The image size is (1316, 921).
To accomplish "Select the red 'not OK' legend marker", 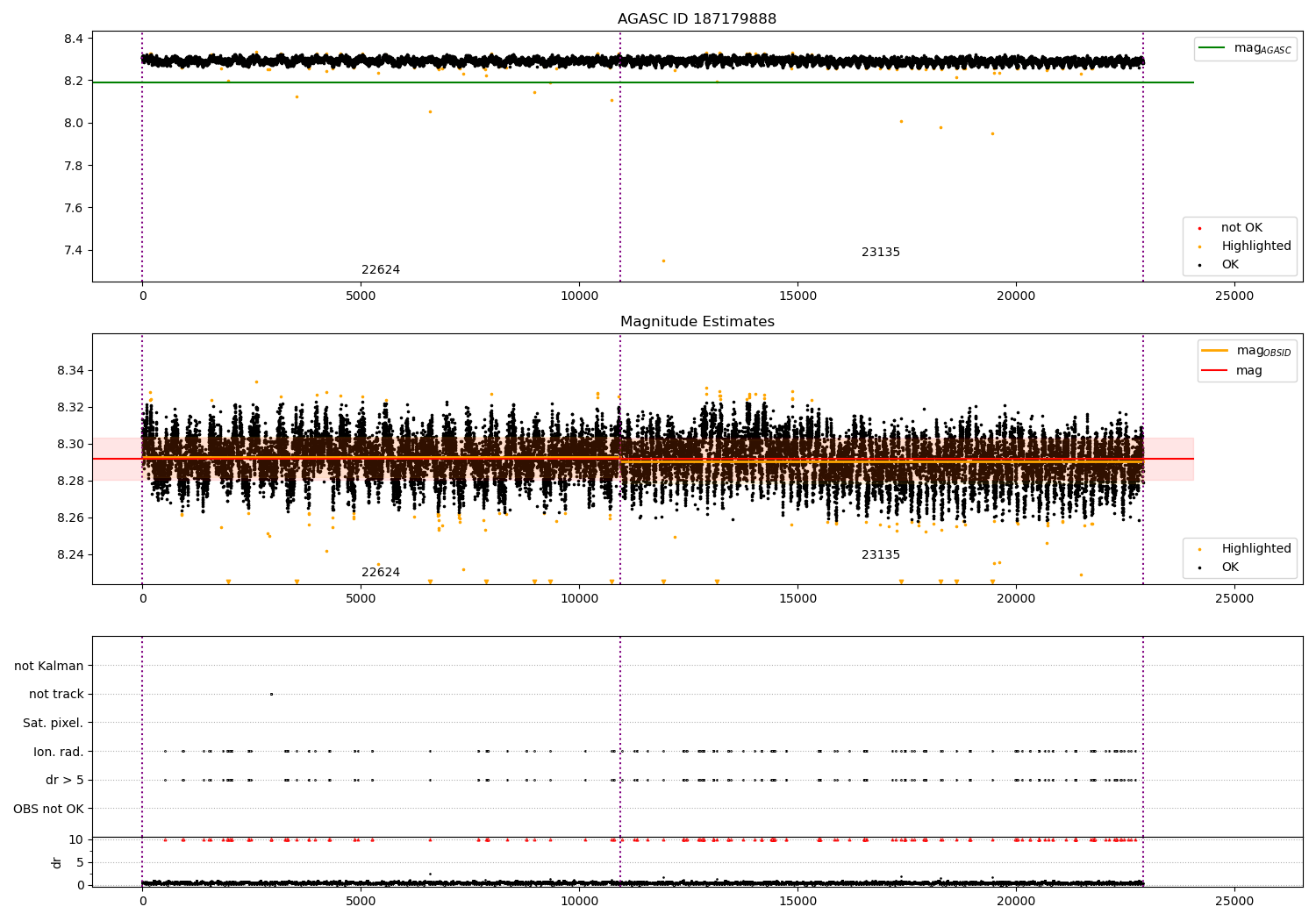I will (1199, 228).
